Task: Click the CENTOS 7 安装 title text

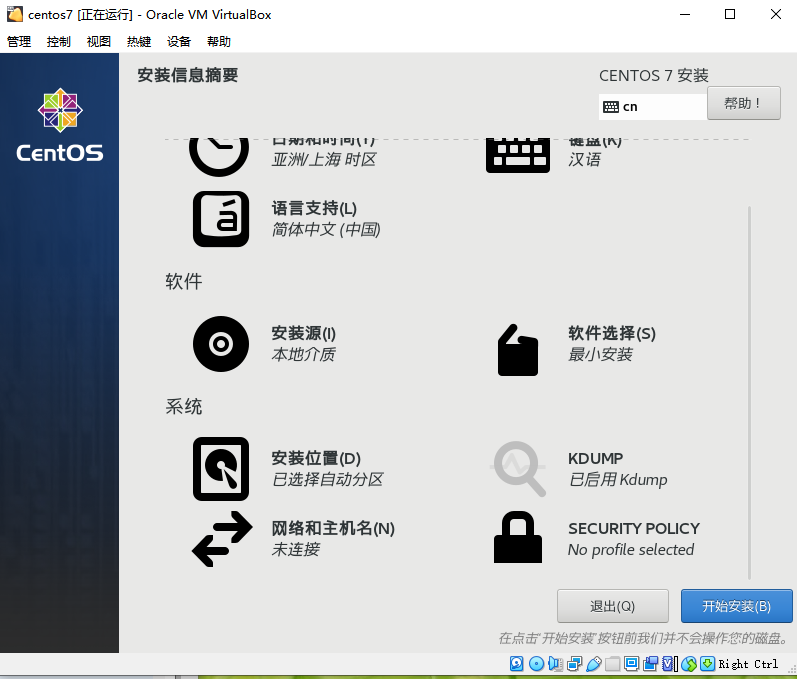Action: coord(654,75)
